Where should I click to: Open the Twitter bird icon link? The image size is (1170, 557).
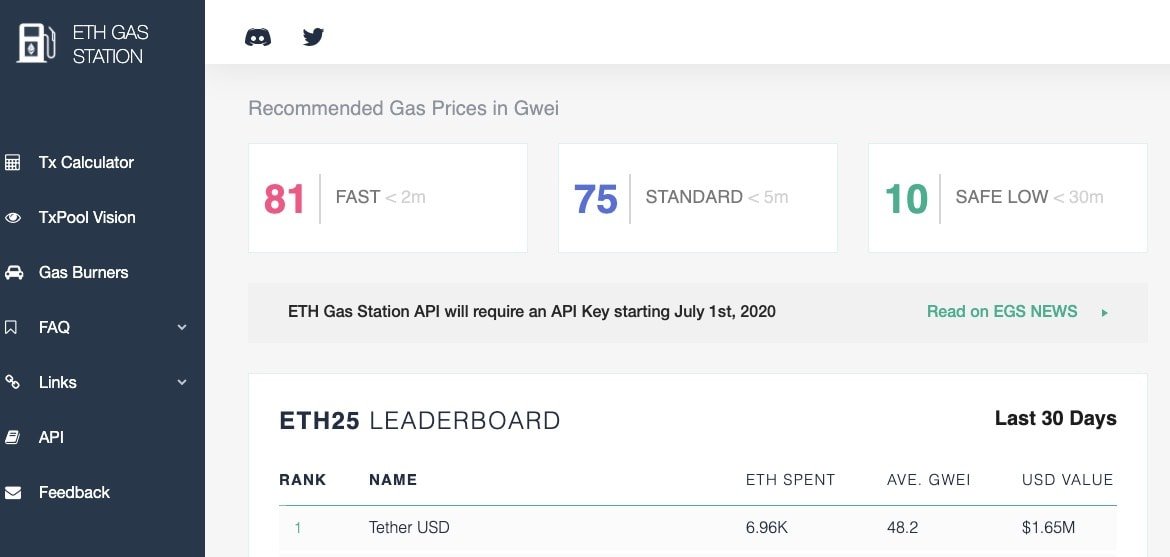tap(313, 38)
